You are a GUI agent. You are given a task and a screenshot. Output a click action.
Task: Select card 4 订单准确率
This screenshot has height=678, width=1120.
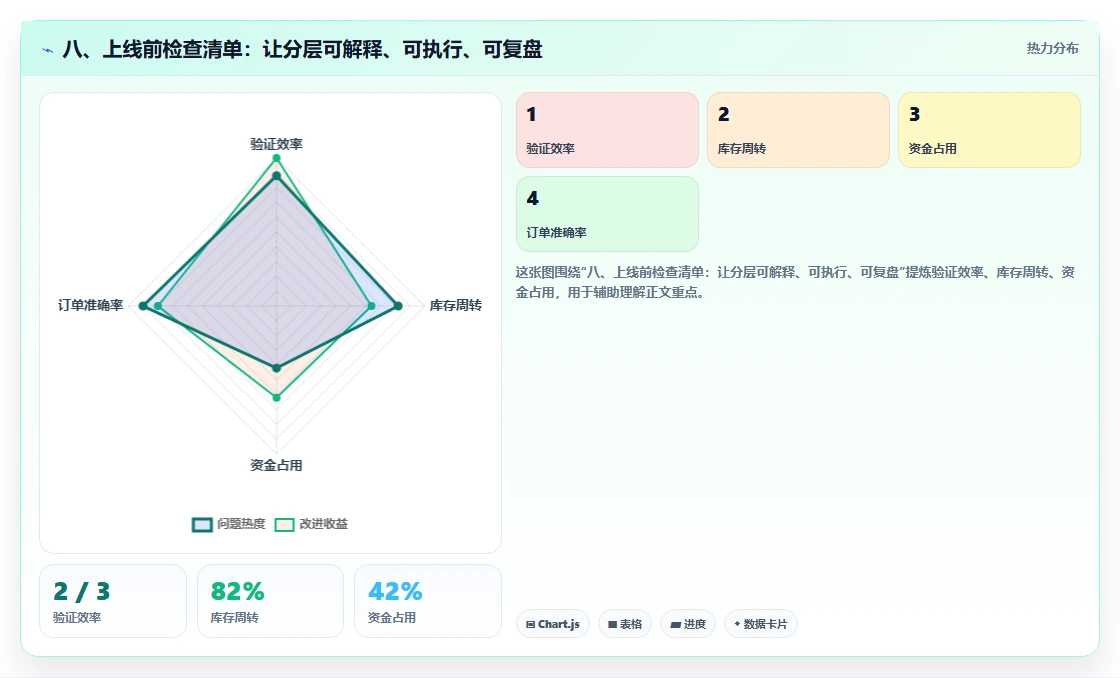(x=607, y=214)
